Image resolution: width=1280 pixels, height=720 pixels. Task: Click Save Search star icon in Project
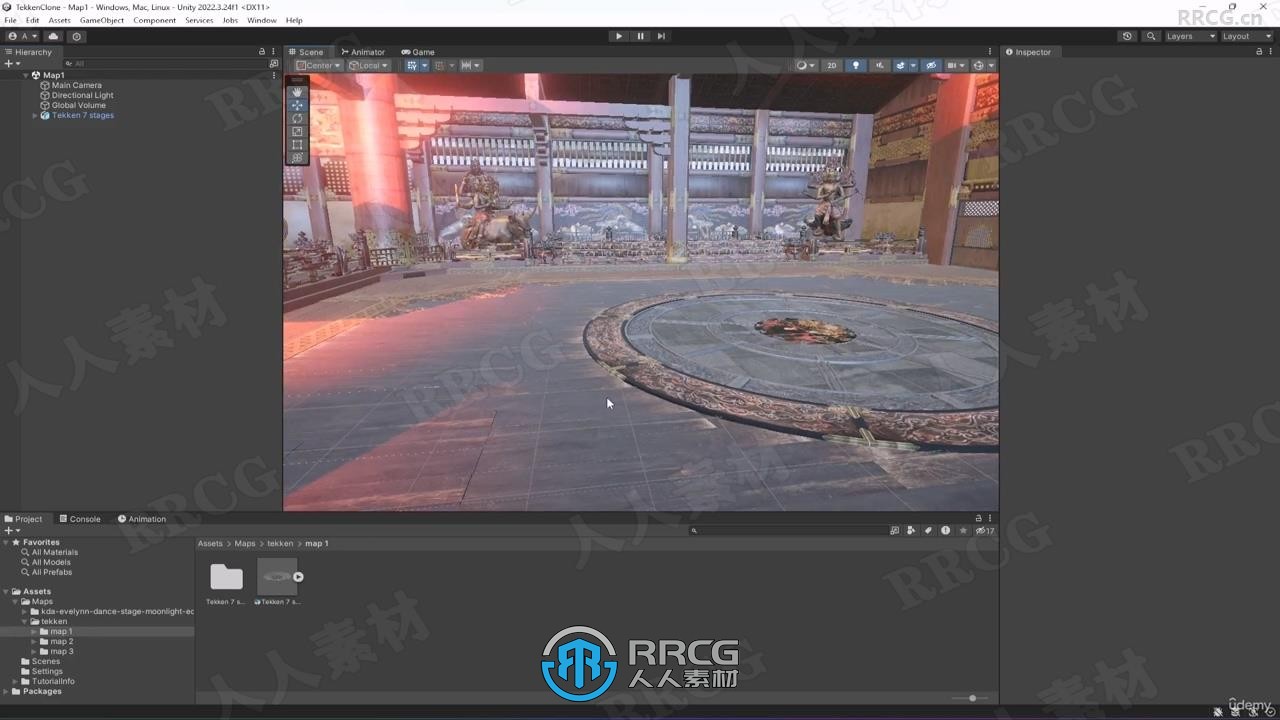pos(963,531)
